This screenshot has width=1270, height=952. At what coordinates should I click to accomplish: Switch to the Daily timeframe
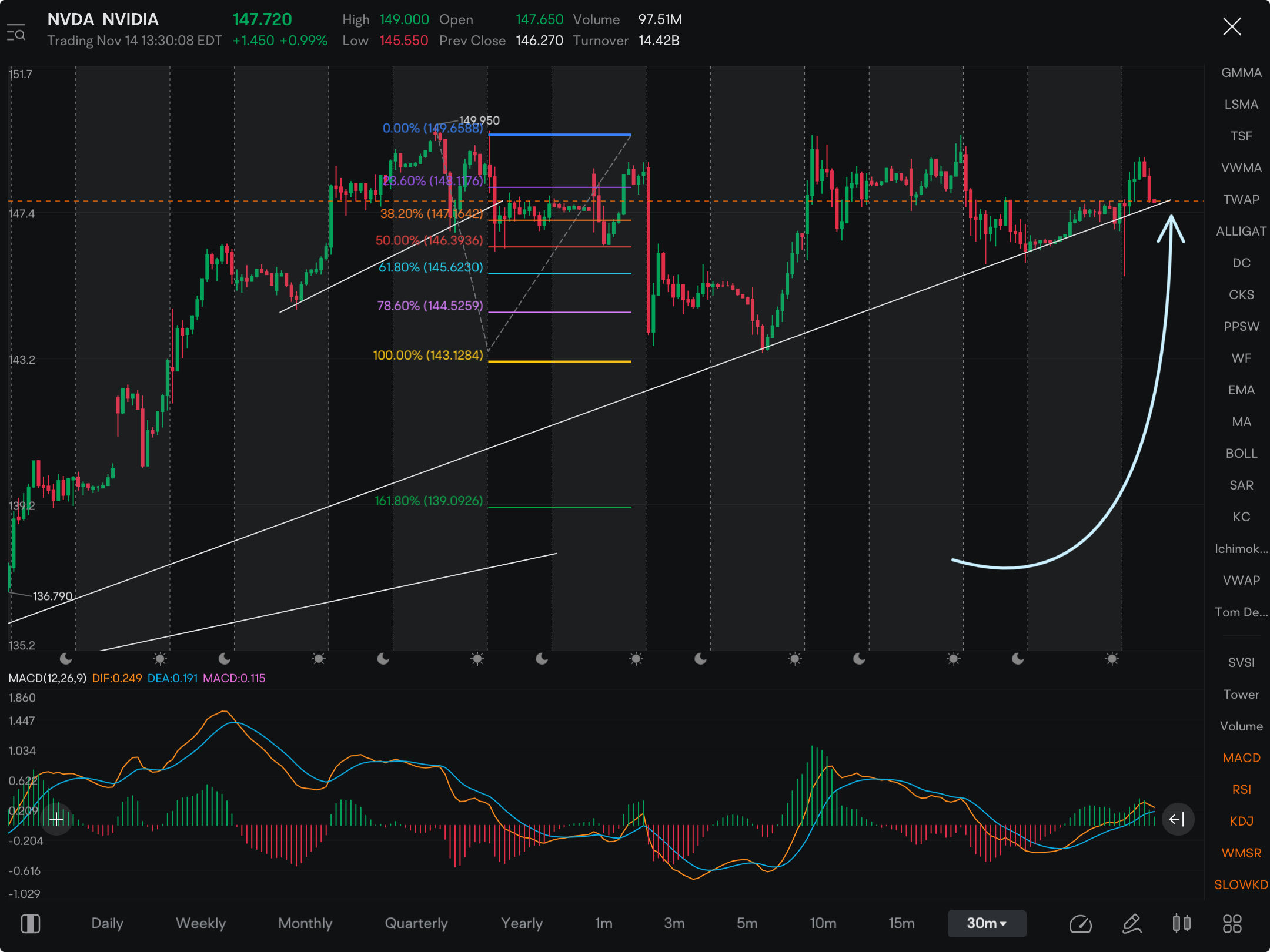tap(107, 923)
